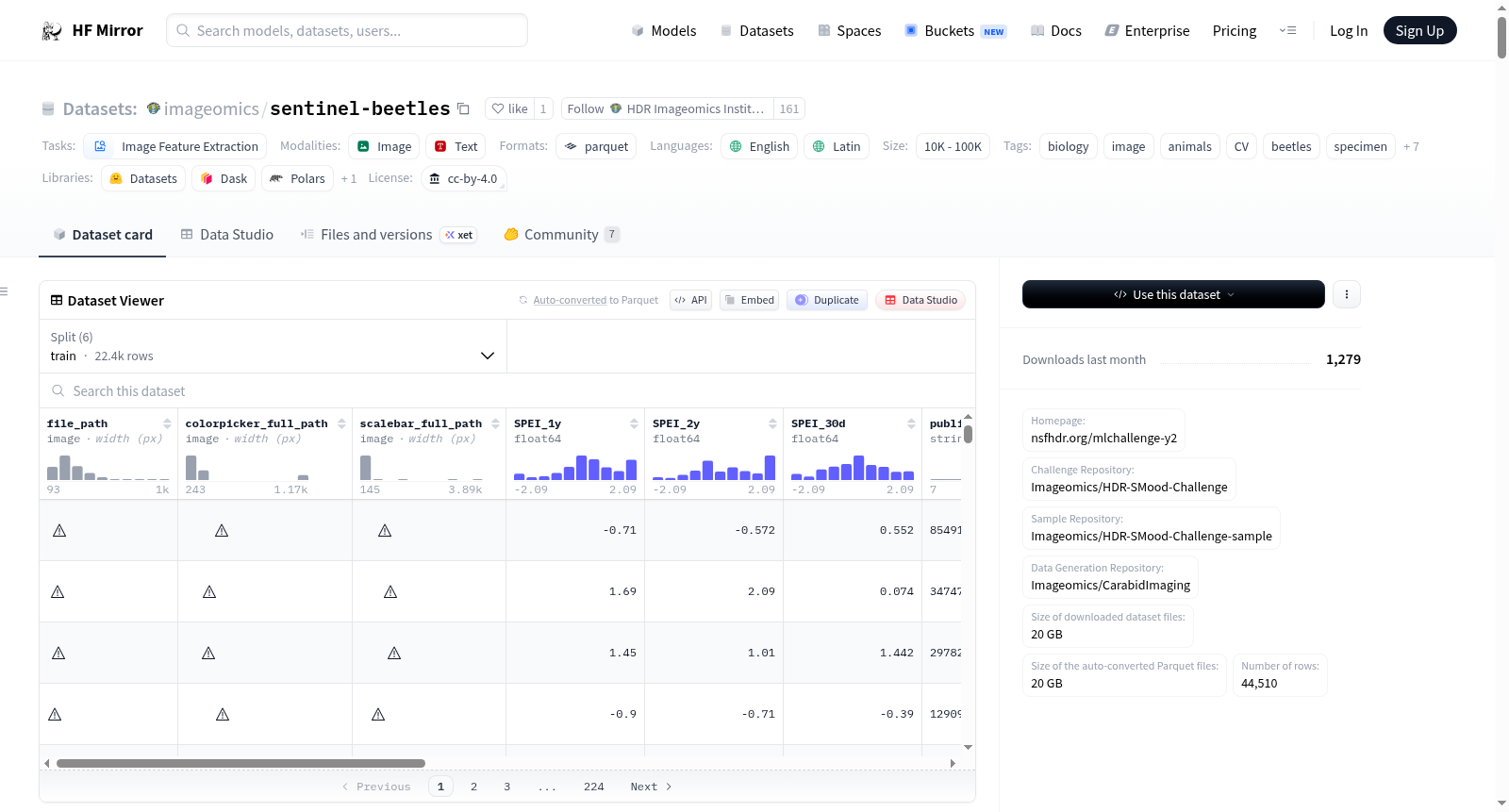Image resolution: width=1509 pixels, height=812 pixels.
Task: Select the Dask library tag
Action: [224, 178]
